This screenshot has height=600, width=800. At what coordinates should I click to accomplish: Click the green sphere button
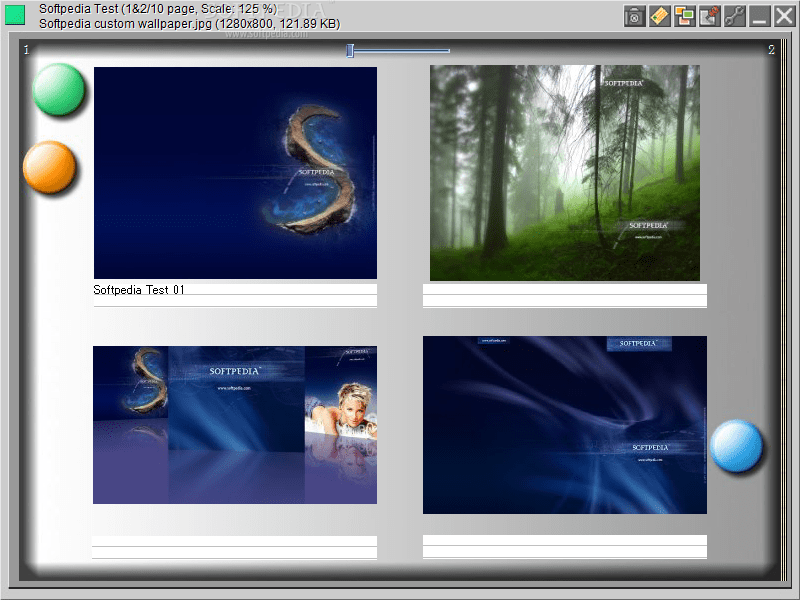58,89
